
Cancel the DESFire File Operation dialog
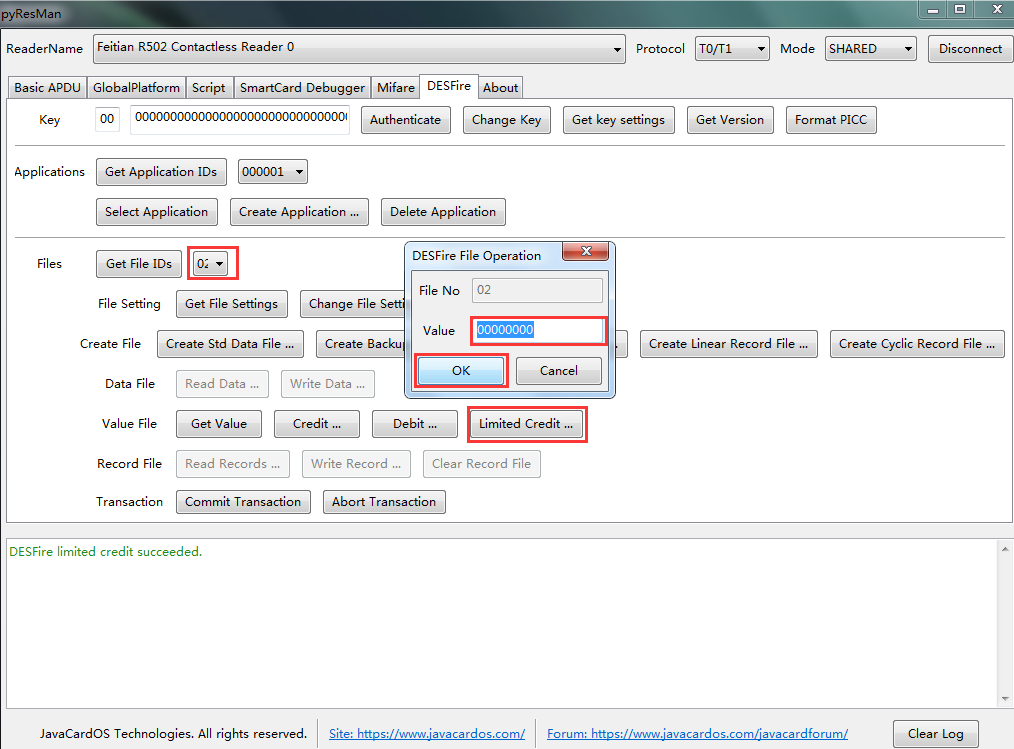[x=559, y=371]
